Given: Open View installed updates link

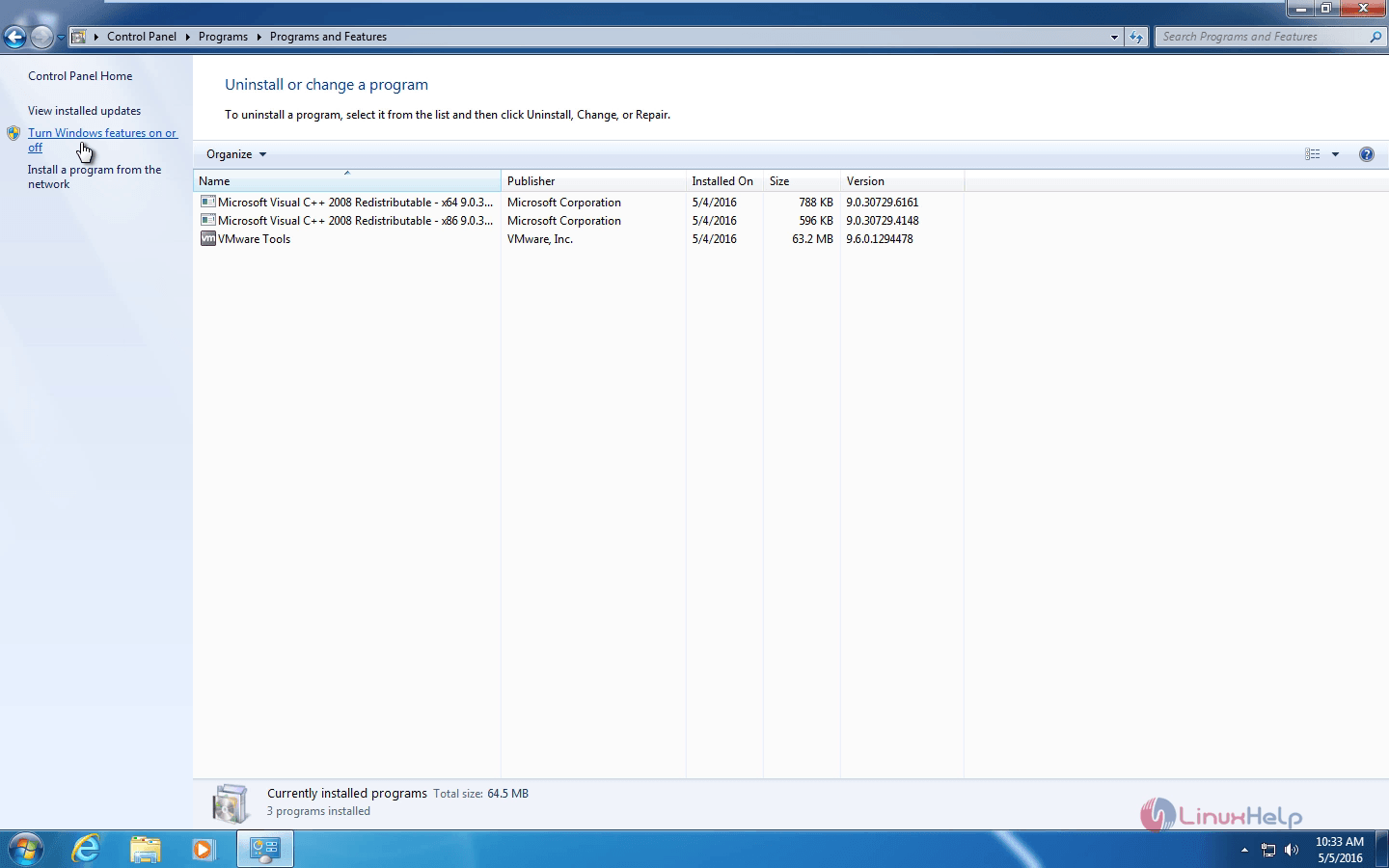Looking at the screenshot, I should pos(84,111).
